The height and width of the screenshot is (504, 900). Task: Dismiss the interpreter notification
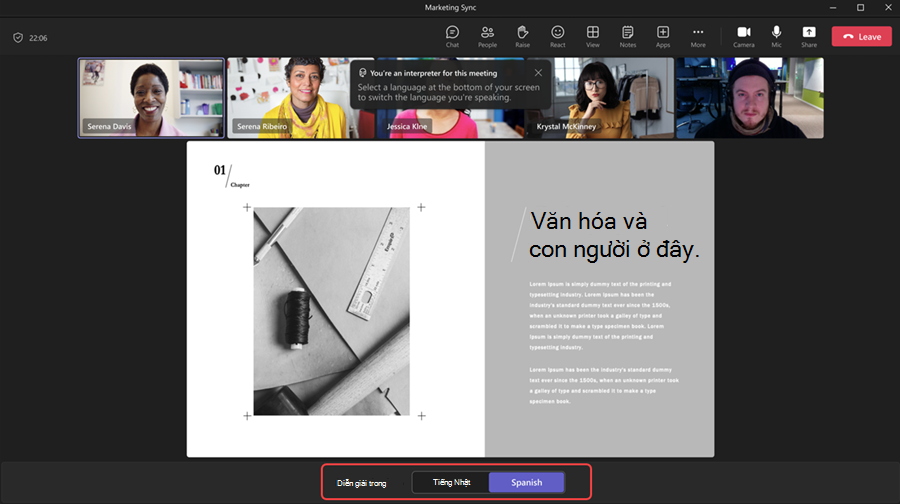coord(538,73)
